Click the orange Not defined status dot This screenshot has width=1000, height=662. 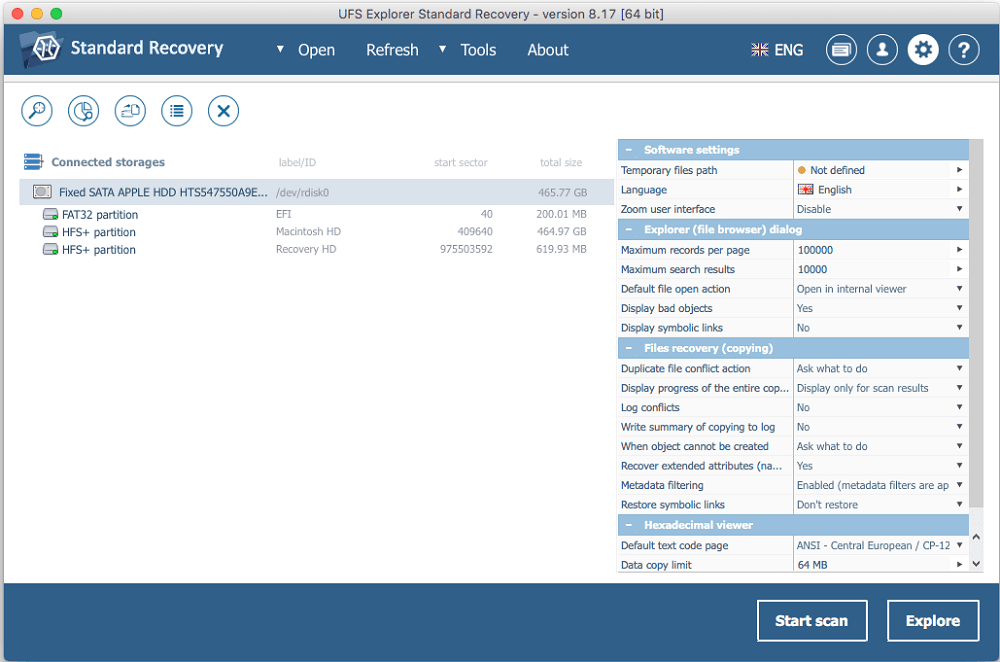point(802,170)
